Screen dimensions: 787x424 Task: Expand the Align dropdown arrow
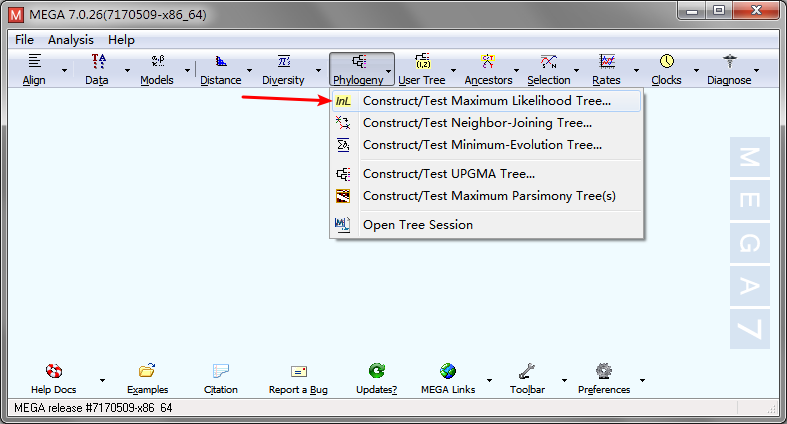coord(64,71)
